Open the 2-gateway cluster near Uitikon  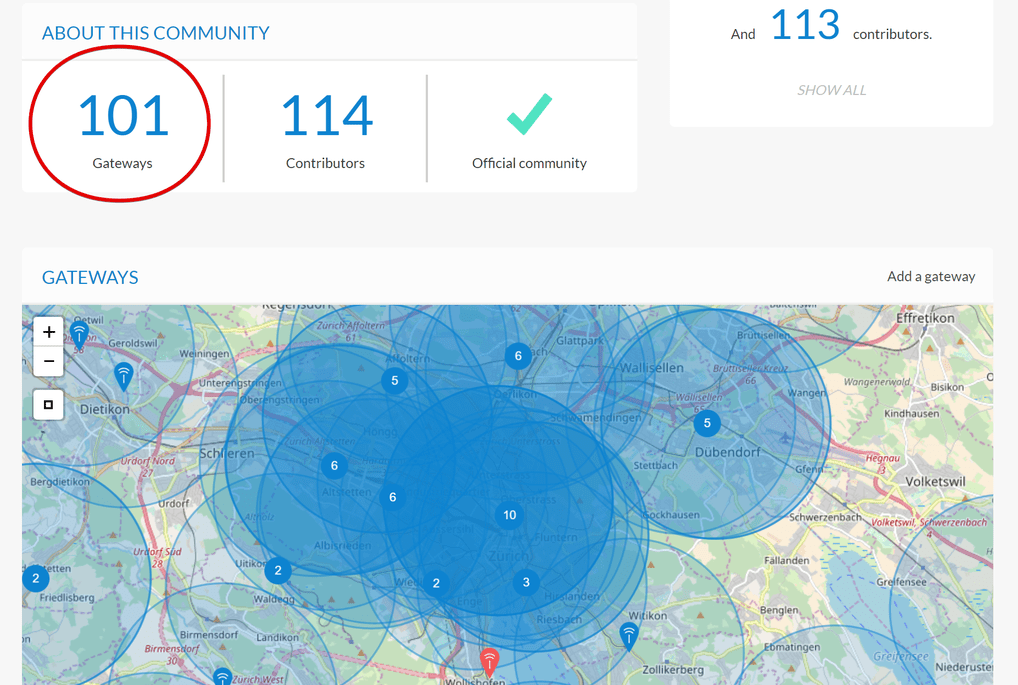coord(278,571)
